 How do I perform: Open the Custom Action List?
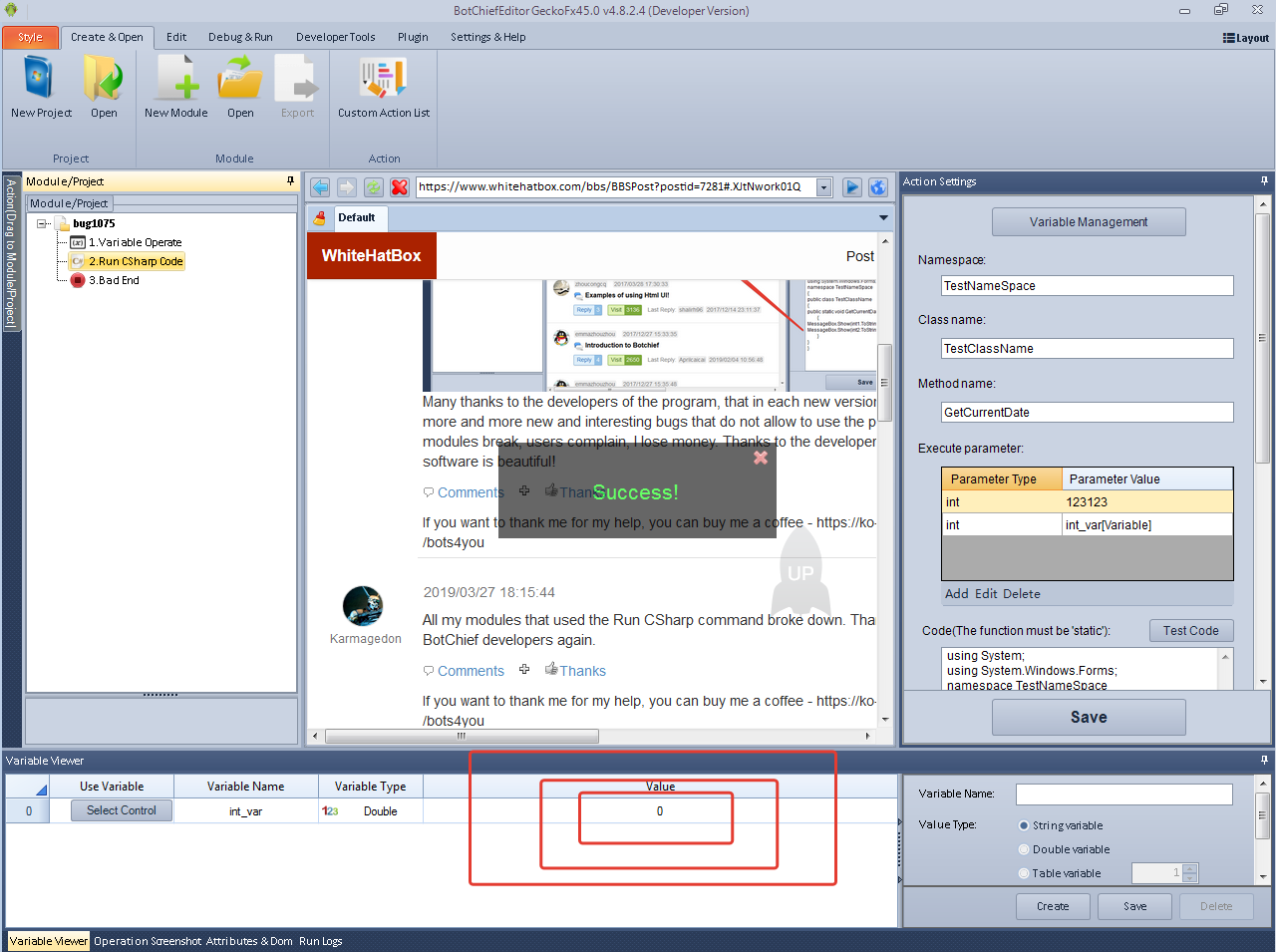click(x=383, y=80)
